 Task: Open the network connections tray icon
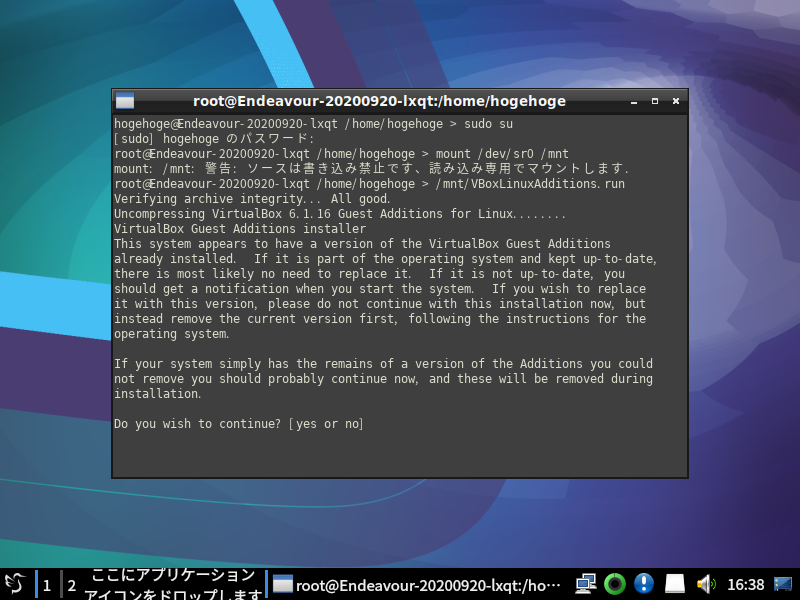pyautogui.click(x=586, y=584)
